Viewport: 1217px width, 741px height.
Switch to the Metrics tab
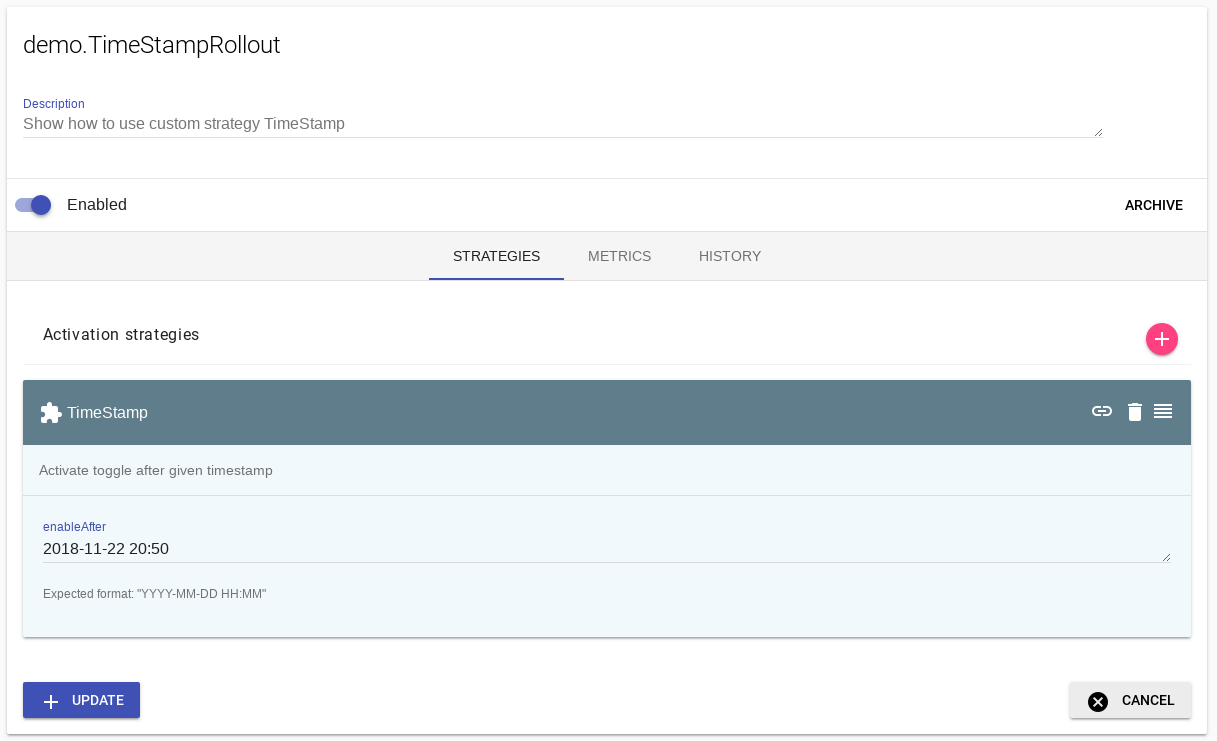[x=619, y=256]
